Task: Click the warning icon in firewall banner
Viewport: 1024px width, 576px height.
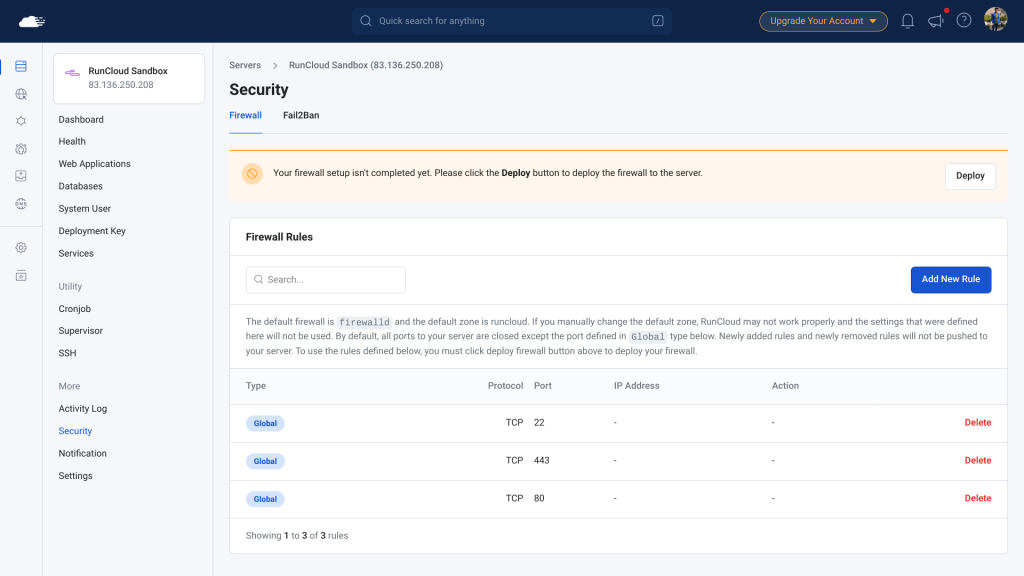Action: 252,174
